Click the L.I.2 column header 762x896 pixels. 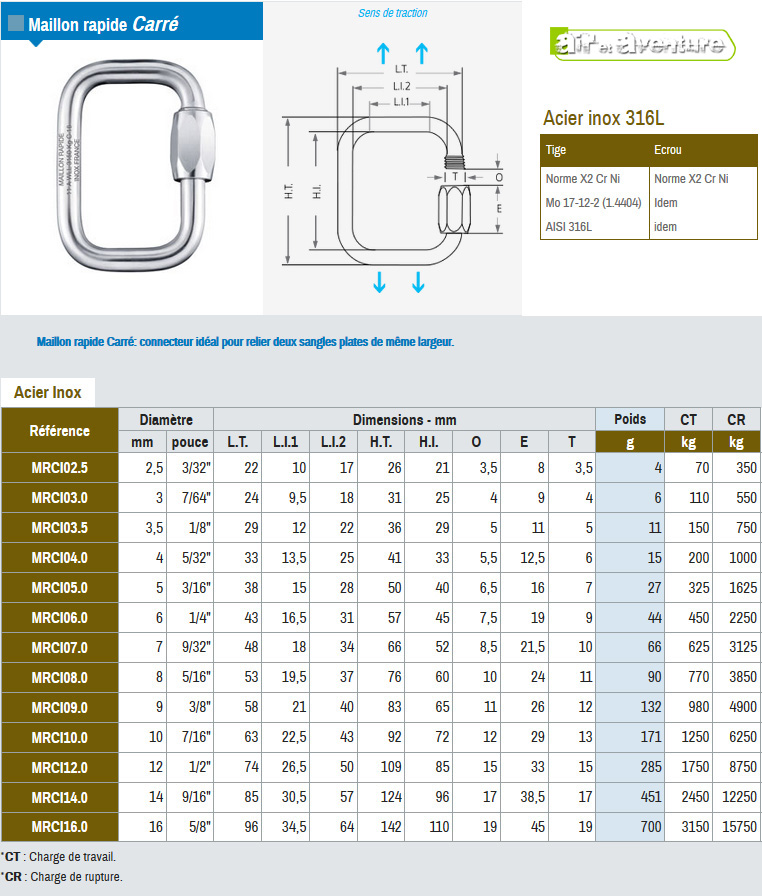333,442
